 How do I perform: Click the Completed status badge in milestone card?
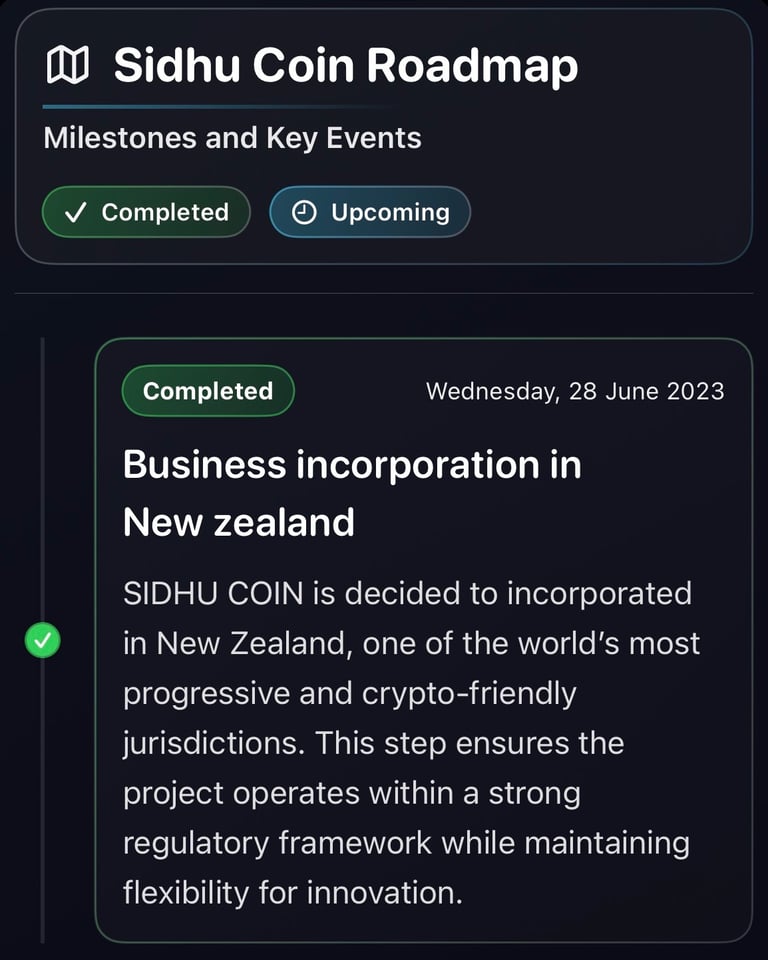(x=208, y=391)
